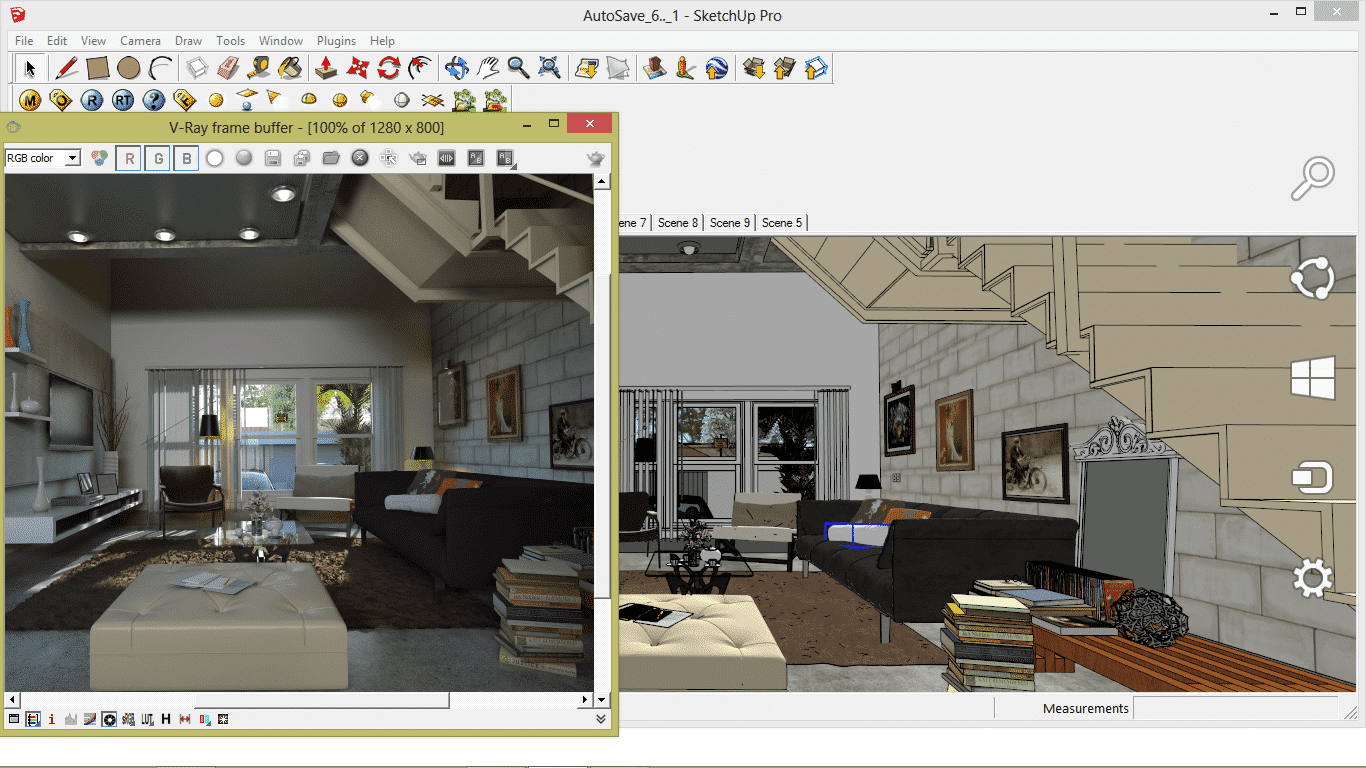
Task: Open the V-Ray Material Editor 'M' icon
Action: click(30, 100)
